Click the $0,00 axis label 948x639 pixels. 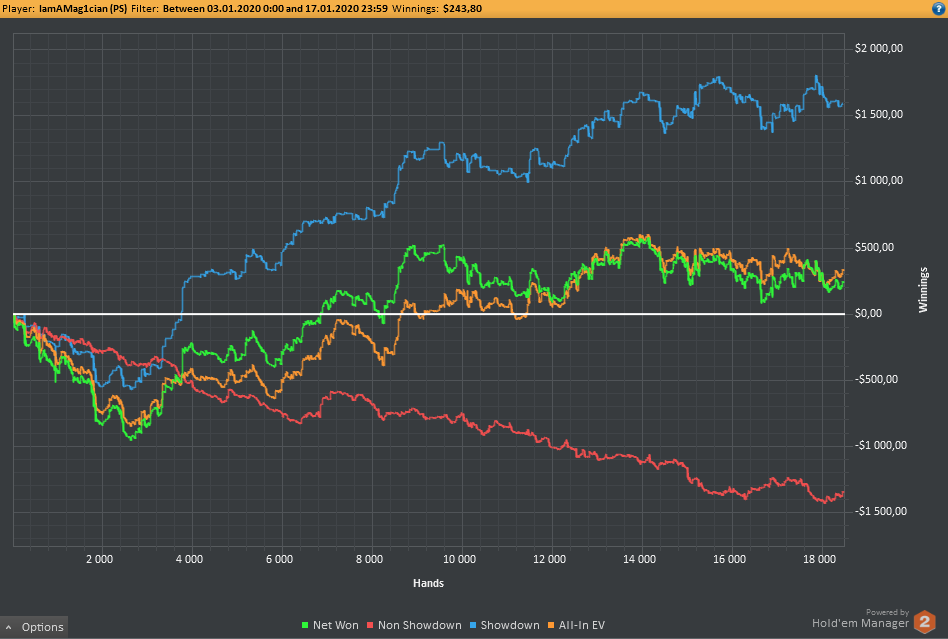(x=868, y=313)
